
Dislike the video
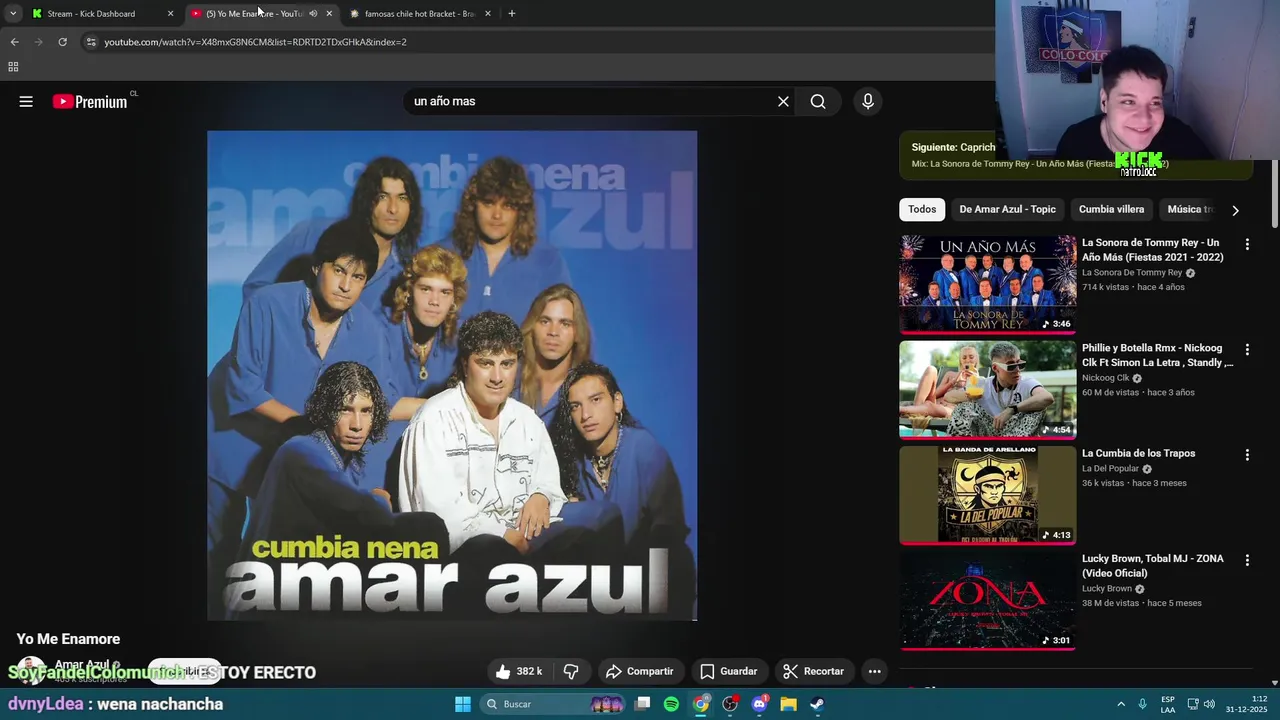(571, 671)
